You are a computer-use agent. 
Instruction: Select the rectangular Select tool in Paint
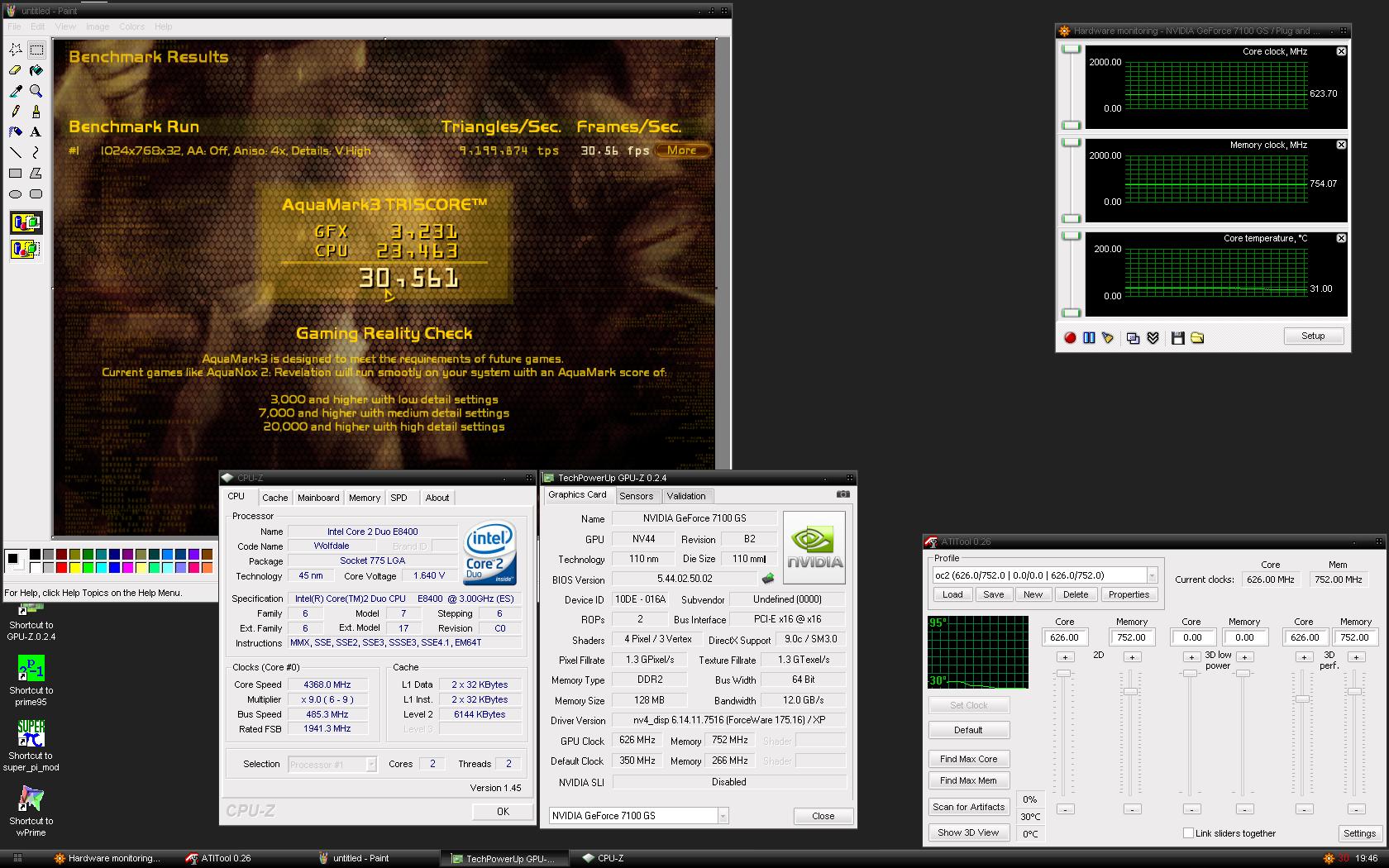coord(36,50)
